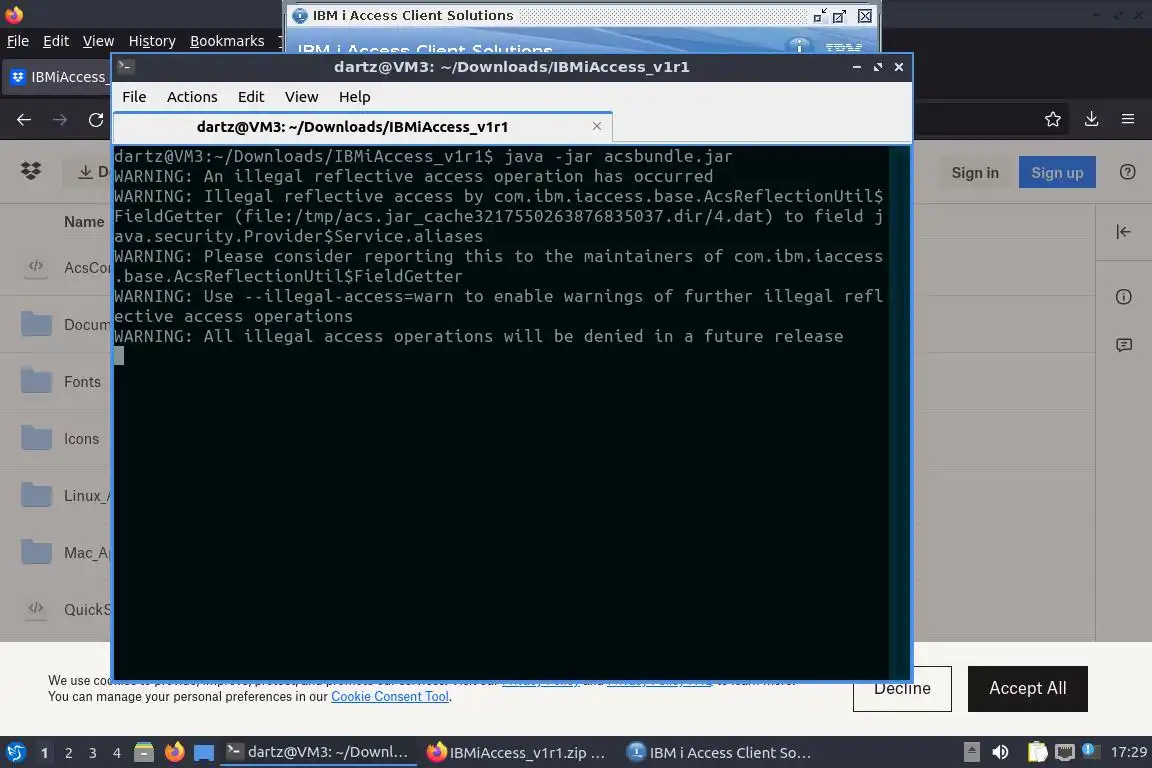1152x768 pixels.
Task: Click the network monitor tray icon
Action: [1064, 752]
